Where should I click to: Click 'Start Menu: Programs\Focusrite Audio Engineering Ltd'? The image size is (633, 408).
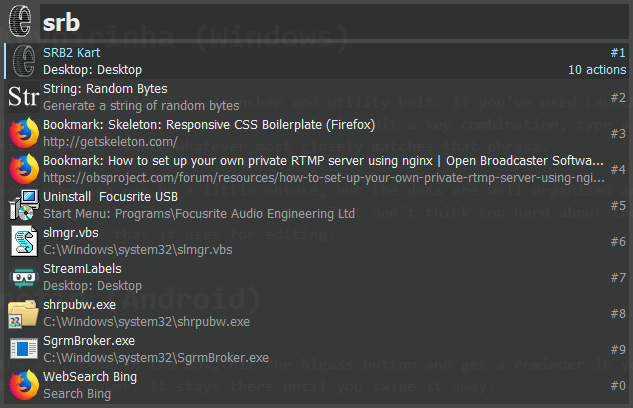tap(199, 213)
